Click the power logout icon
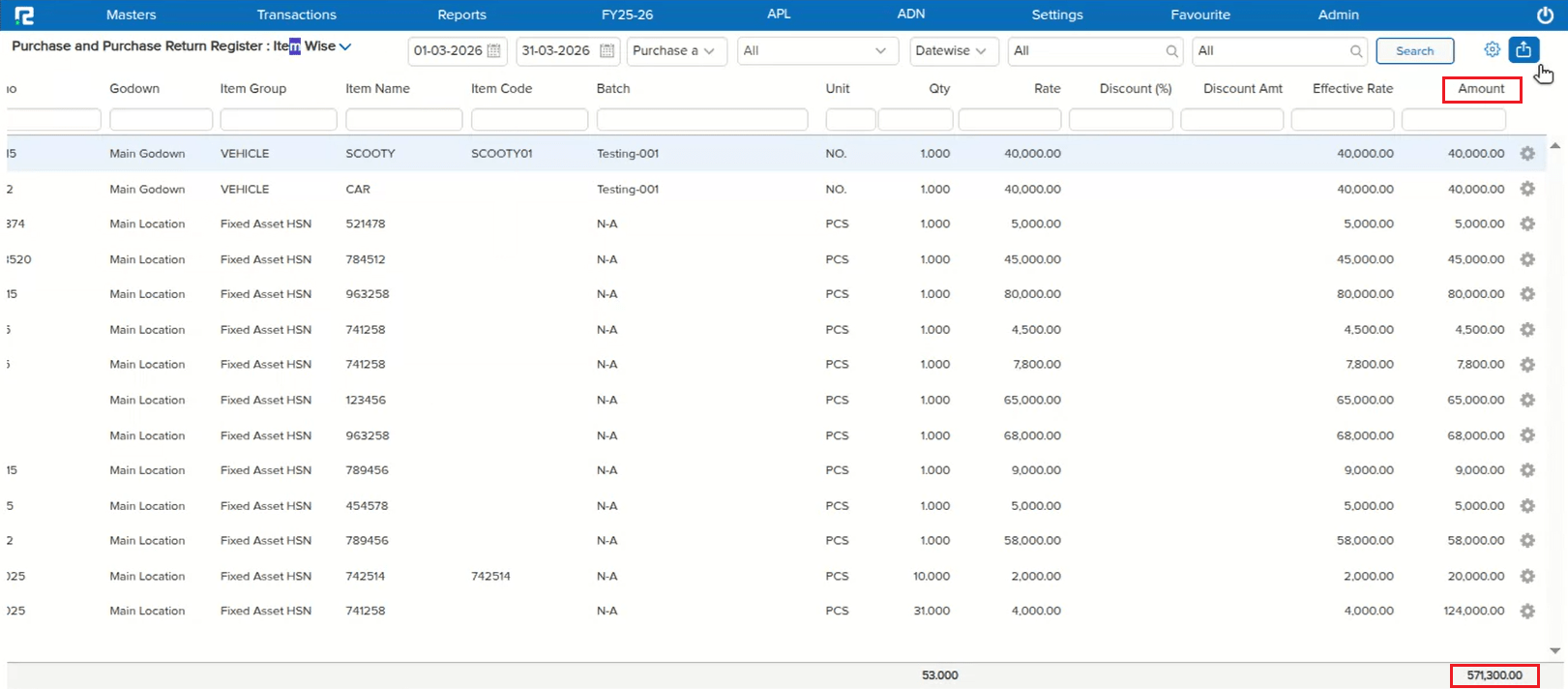Viewport: 1568px width, 689px height. point(1545,15)
